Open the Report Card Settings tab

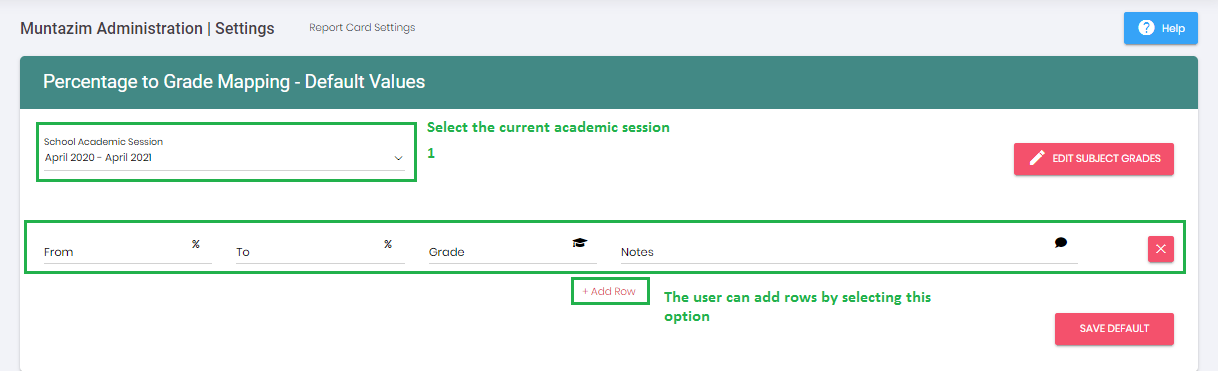pos(362,28)
